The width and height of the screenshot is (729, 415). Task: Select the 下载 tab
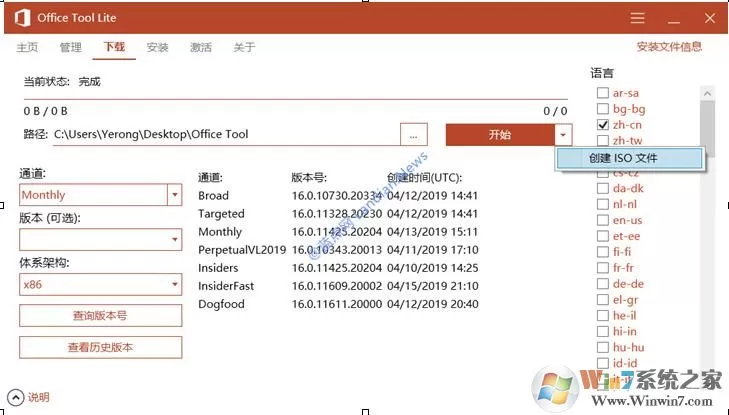114,47
